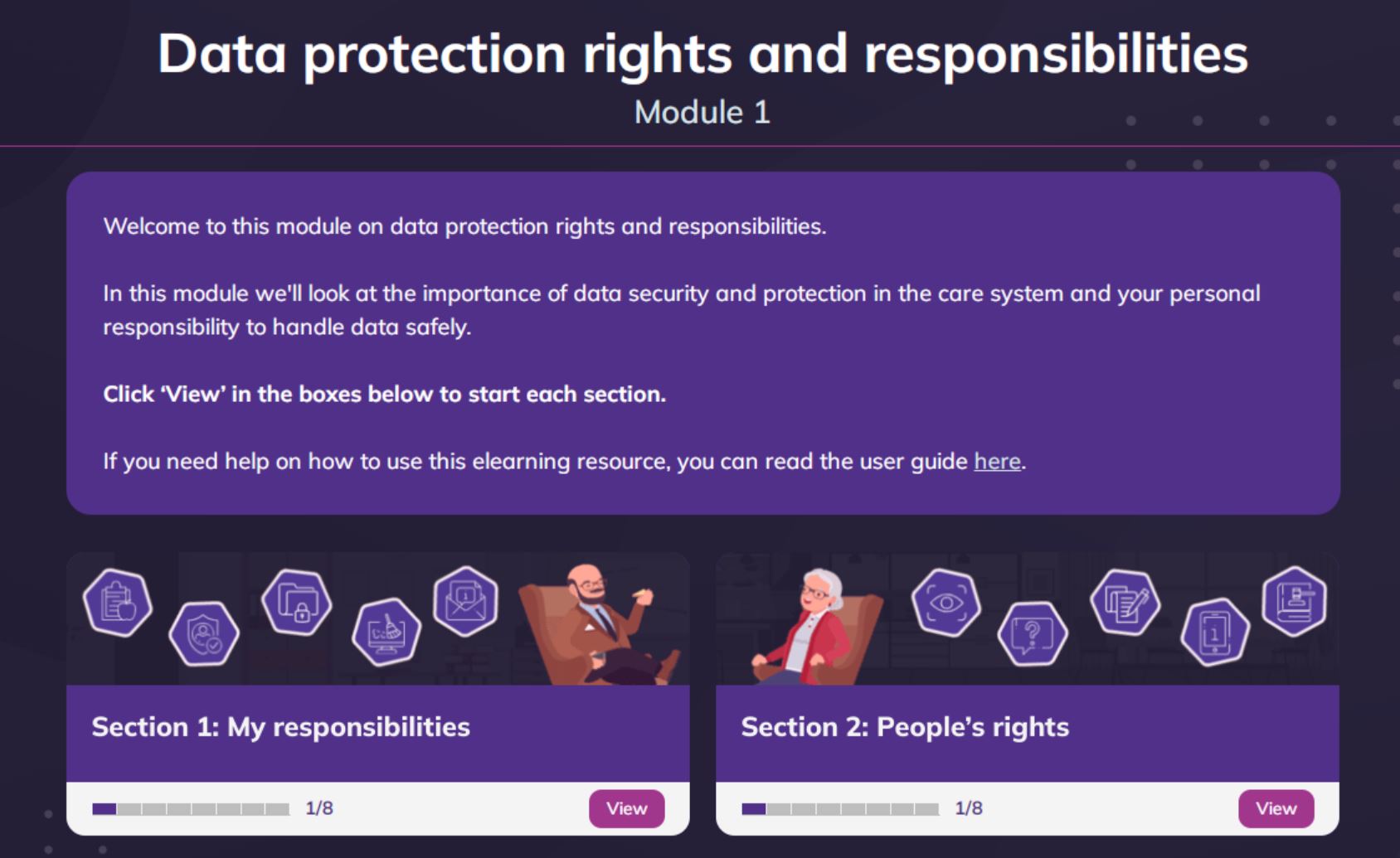Screen dimensions: 1400x858
Task: Open the user guide 'here' link
Action: (x=997, y=461)
